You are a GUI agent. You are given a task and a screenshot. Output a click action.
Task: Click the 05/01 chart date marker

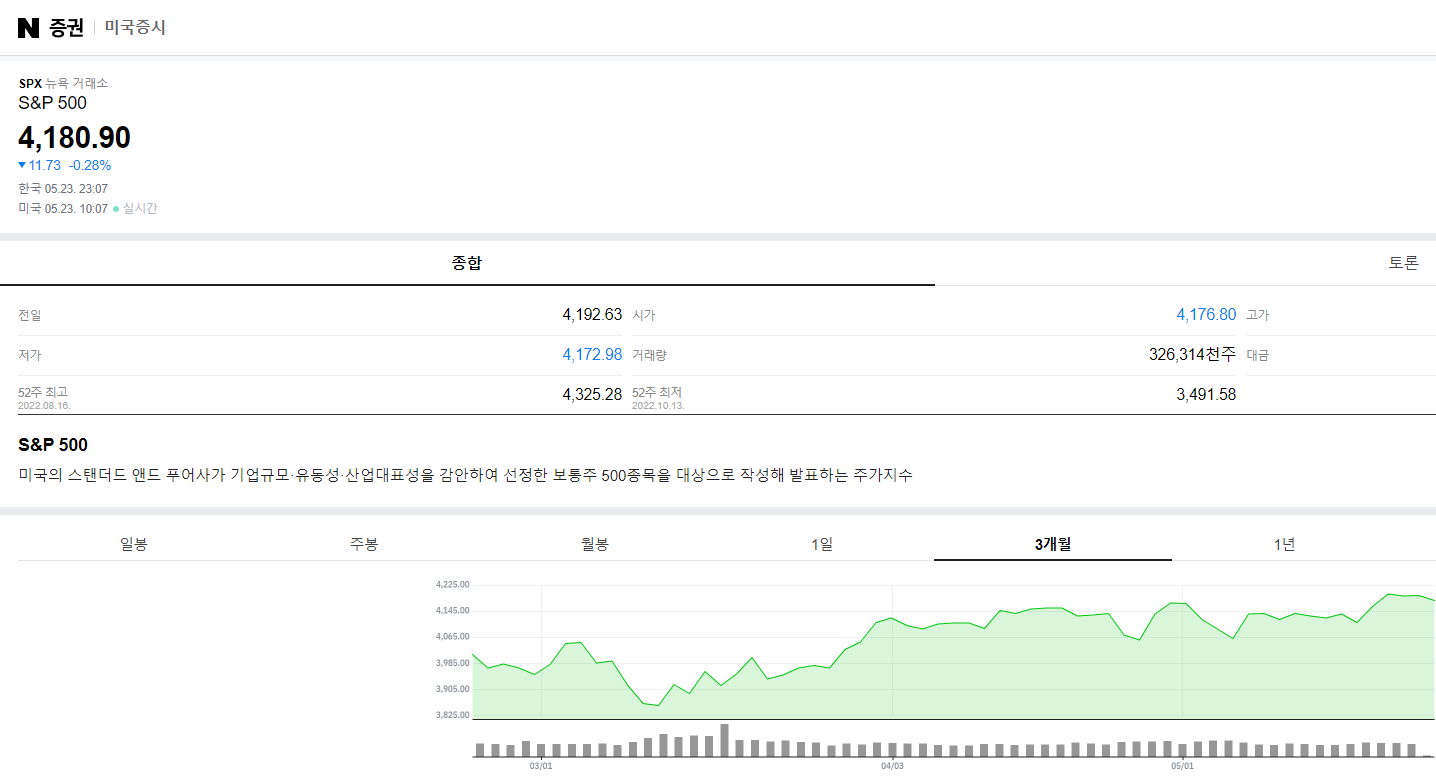[1182, 767]
